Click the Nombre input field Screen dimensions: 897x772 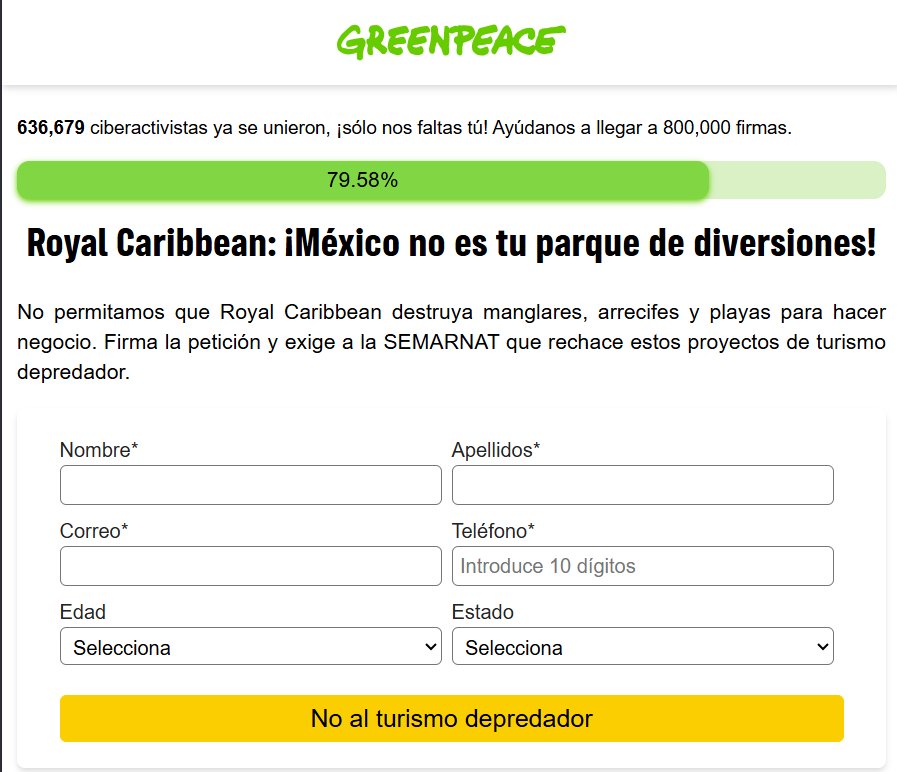[251, 485]
